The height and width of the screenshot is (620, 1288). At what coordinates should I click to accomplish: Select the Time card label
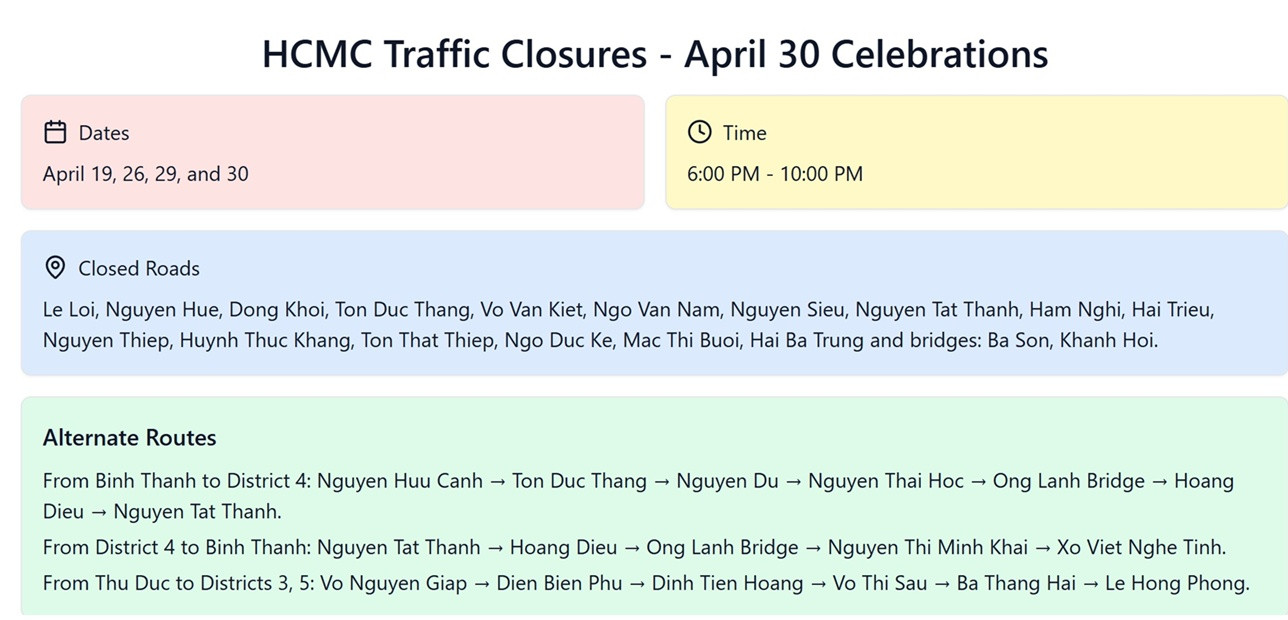[x=745, y=133]
